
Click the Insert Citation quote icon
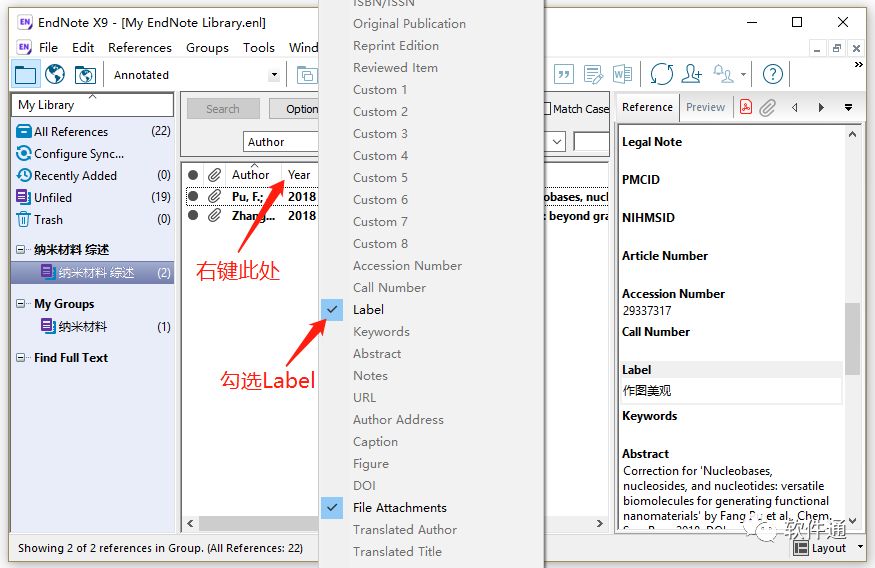click(564, 74)
